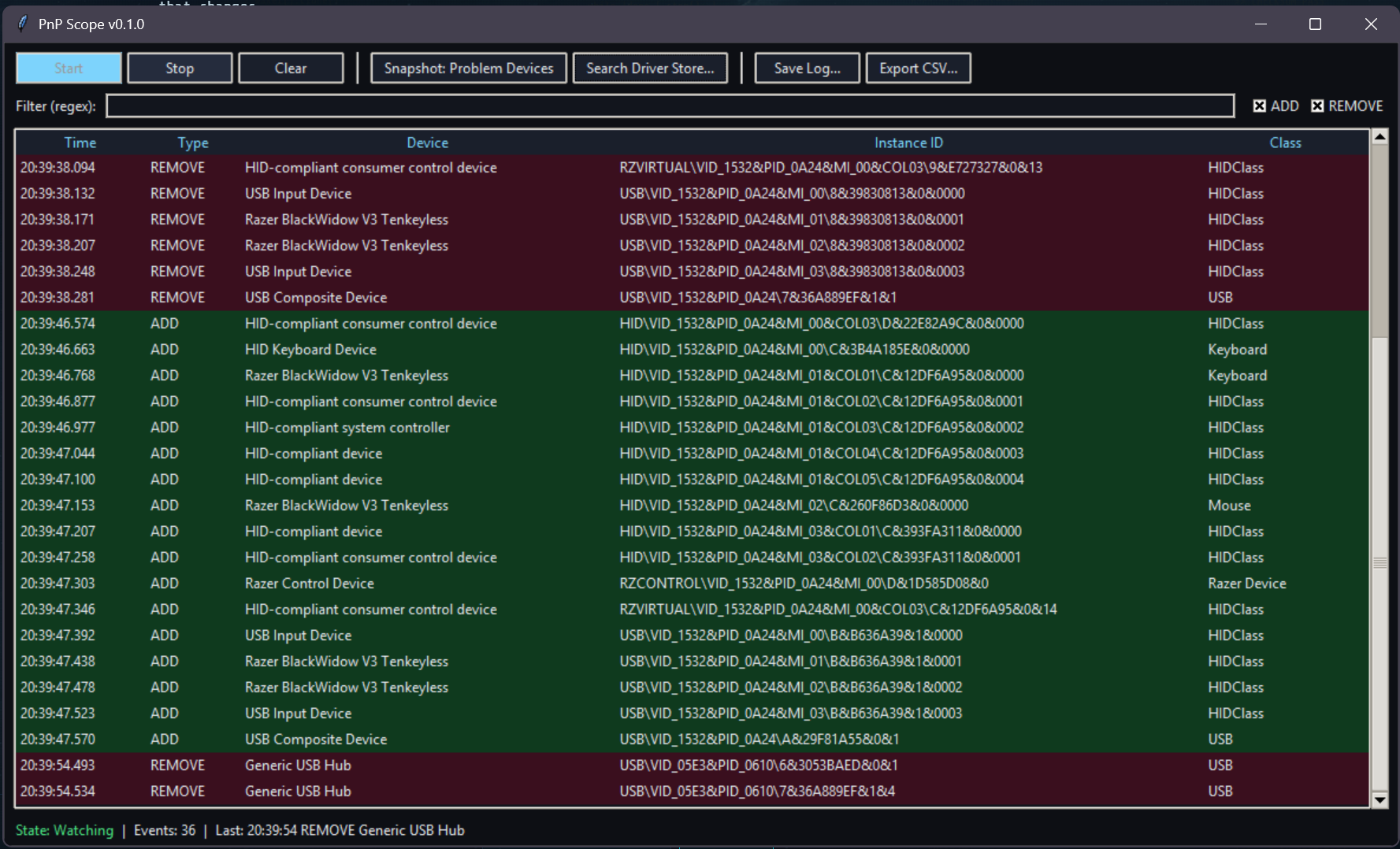Sort by the Device column header
This screenshot has height=849, width=1400.
coord(428,143)
